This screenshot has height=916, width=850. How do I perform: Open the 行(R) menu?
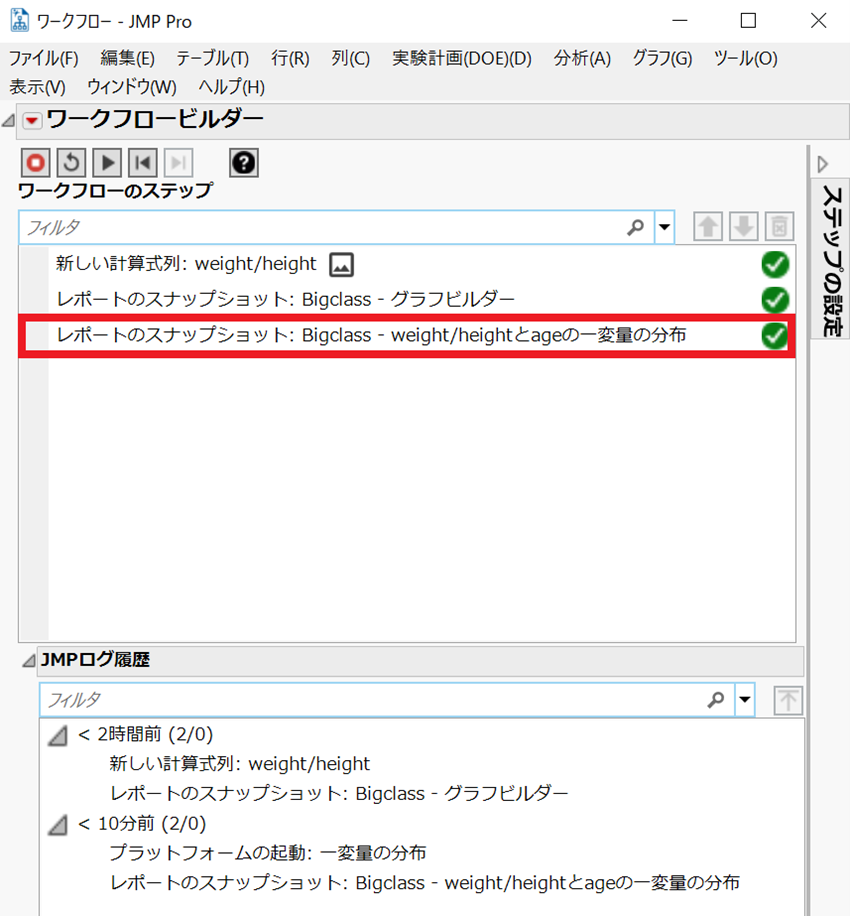pos(290,58)
